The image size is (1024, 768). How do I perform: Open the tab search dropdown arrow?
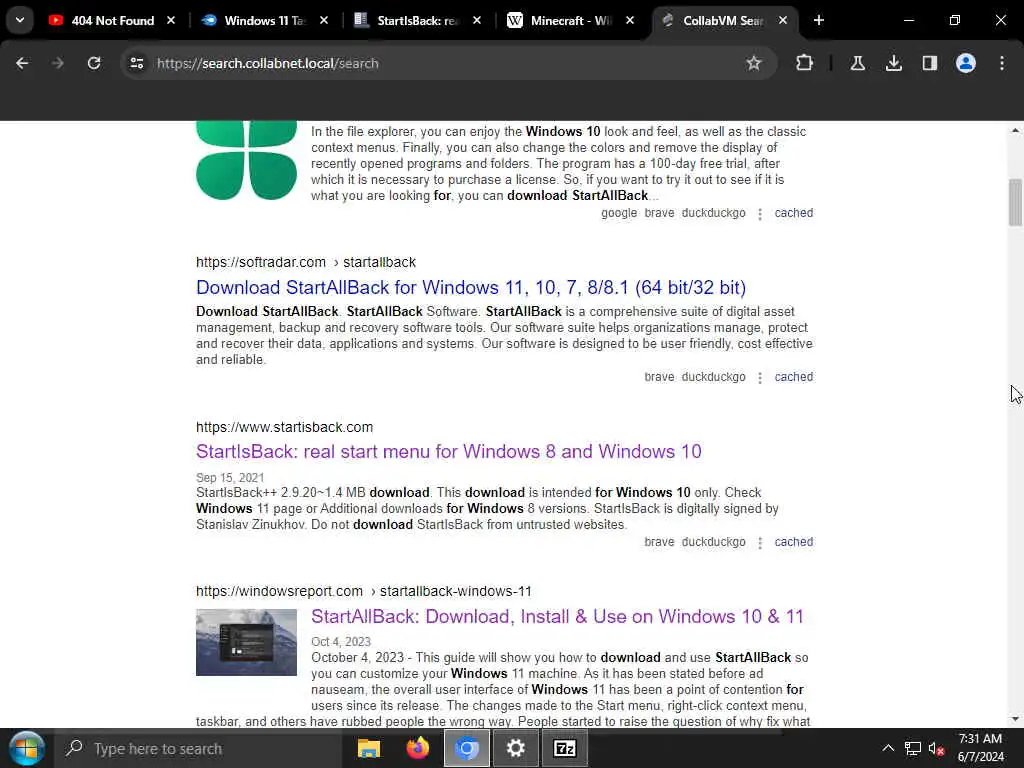pyautogui.click(x=20, y=20)
